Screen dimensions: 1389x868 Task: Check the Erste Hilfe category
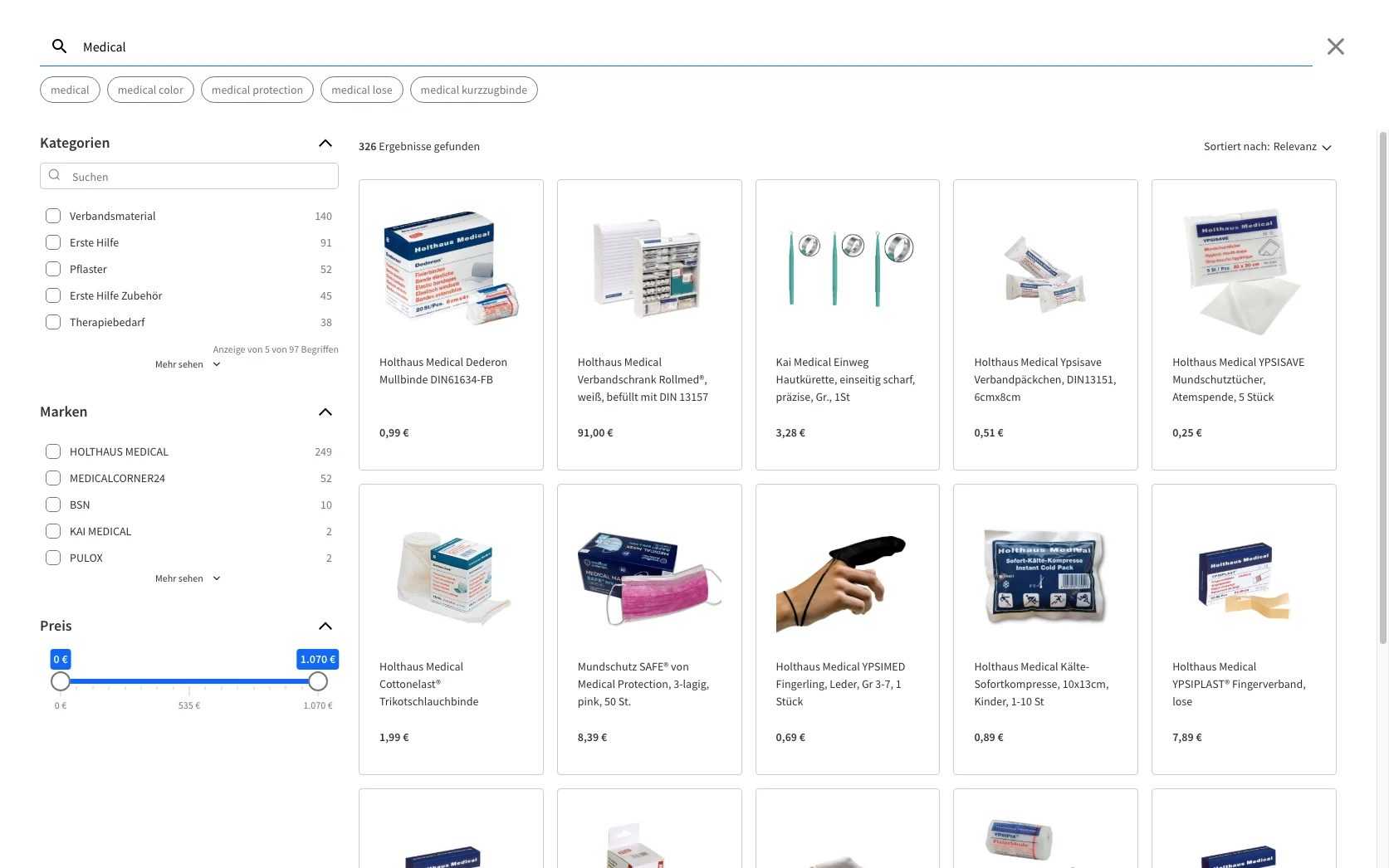pyautogui.click(x=53, y=242)
